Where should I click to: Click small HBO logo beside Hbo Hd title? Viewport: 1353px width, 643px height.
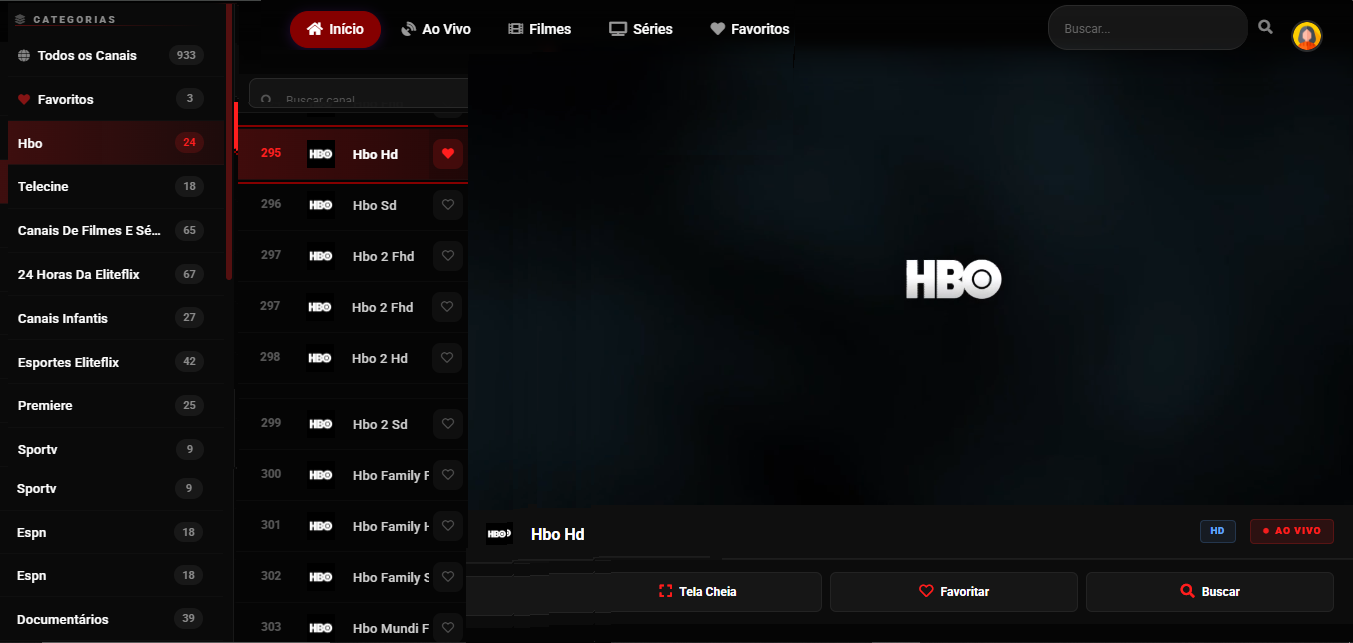tap(499, 534)
